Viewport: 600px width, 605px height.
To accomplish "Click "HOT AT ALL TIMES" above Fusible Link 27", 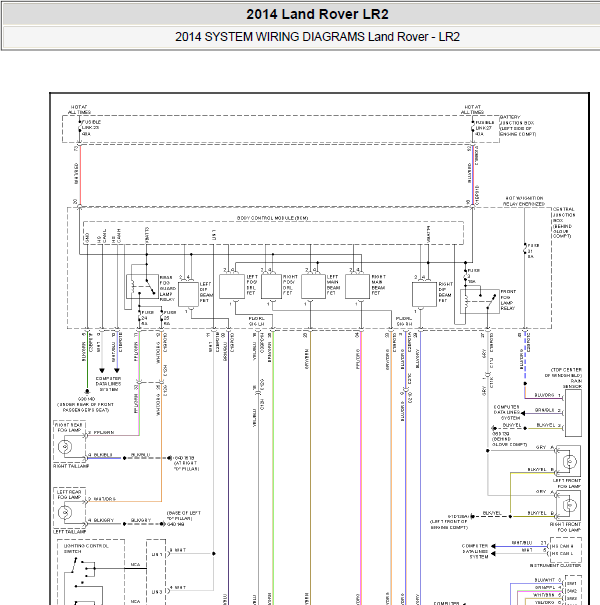I will pyautogui.click(x=472, y=109).
